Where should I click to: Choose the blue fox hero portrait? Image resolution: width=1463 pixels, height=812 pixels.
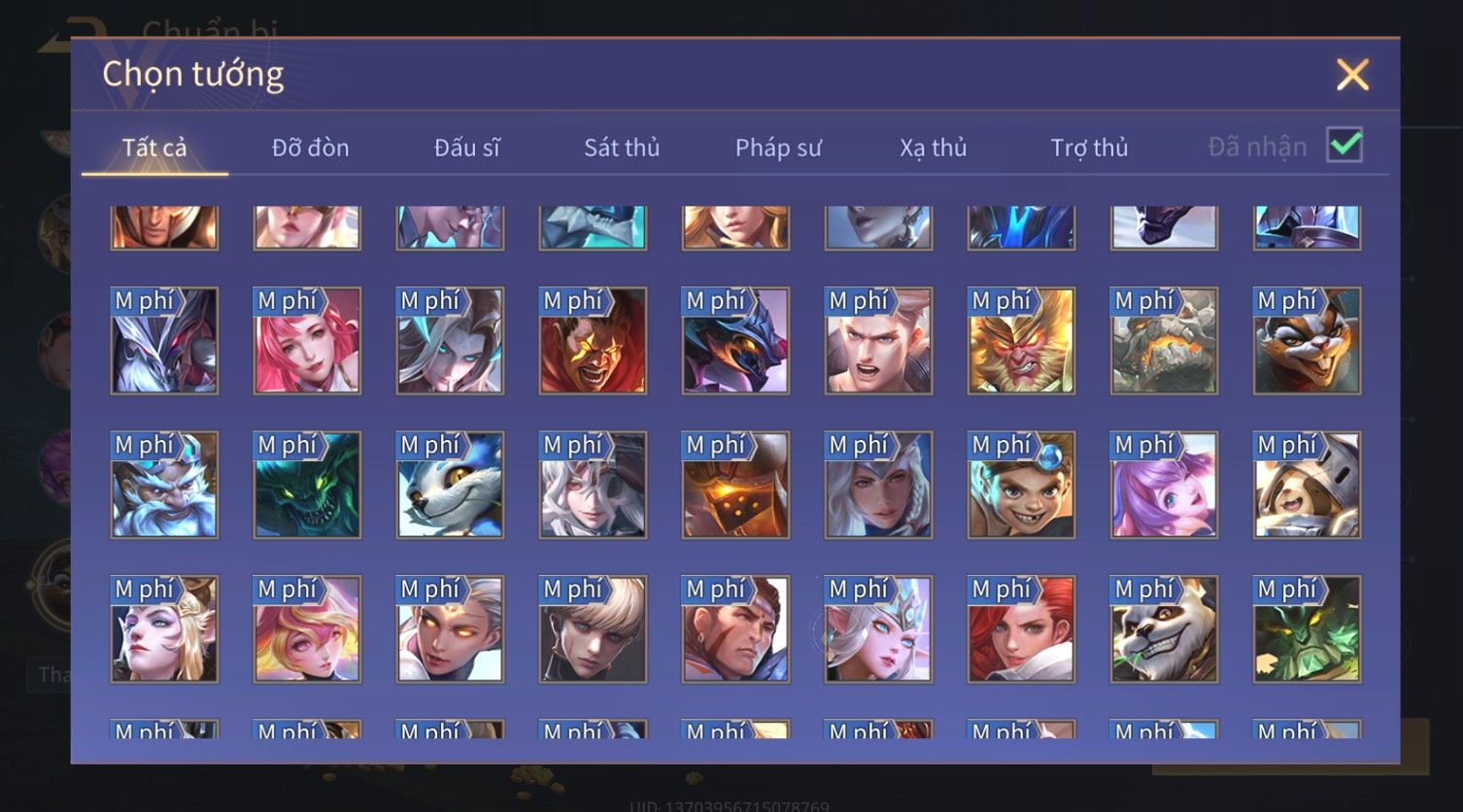(x=450, y=485)
